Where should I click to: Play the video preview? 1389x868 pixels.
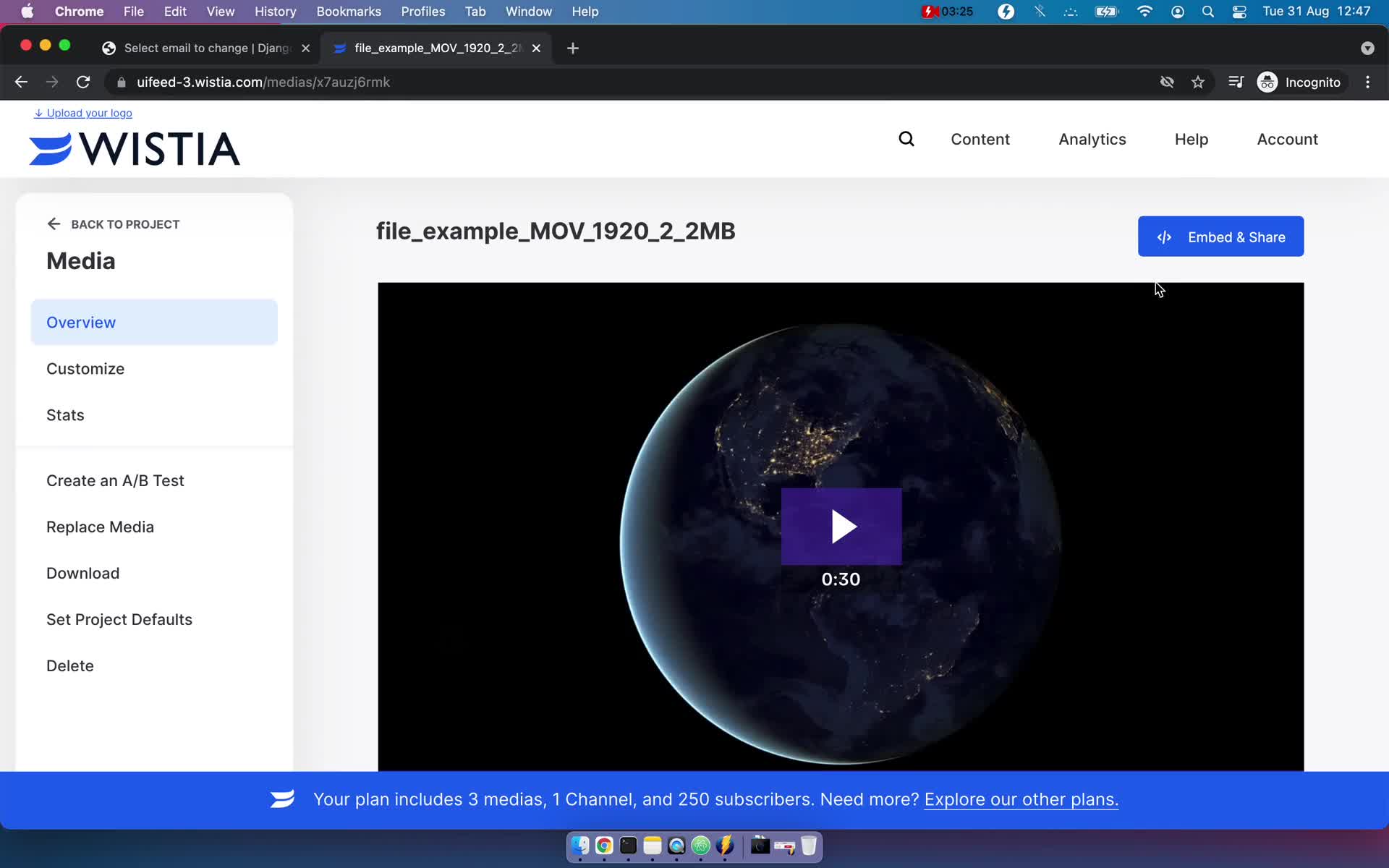(x=840, y=526)
